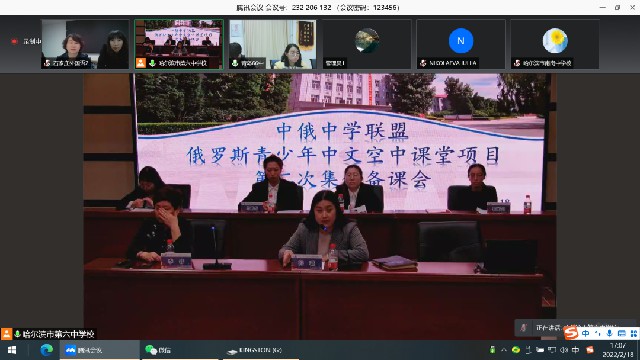The height and width of the screenshot is (360, 640).
Task: Click the folder-shaped tray icon
Action: 540,350
